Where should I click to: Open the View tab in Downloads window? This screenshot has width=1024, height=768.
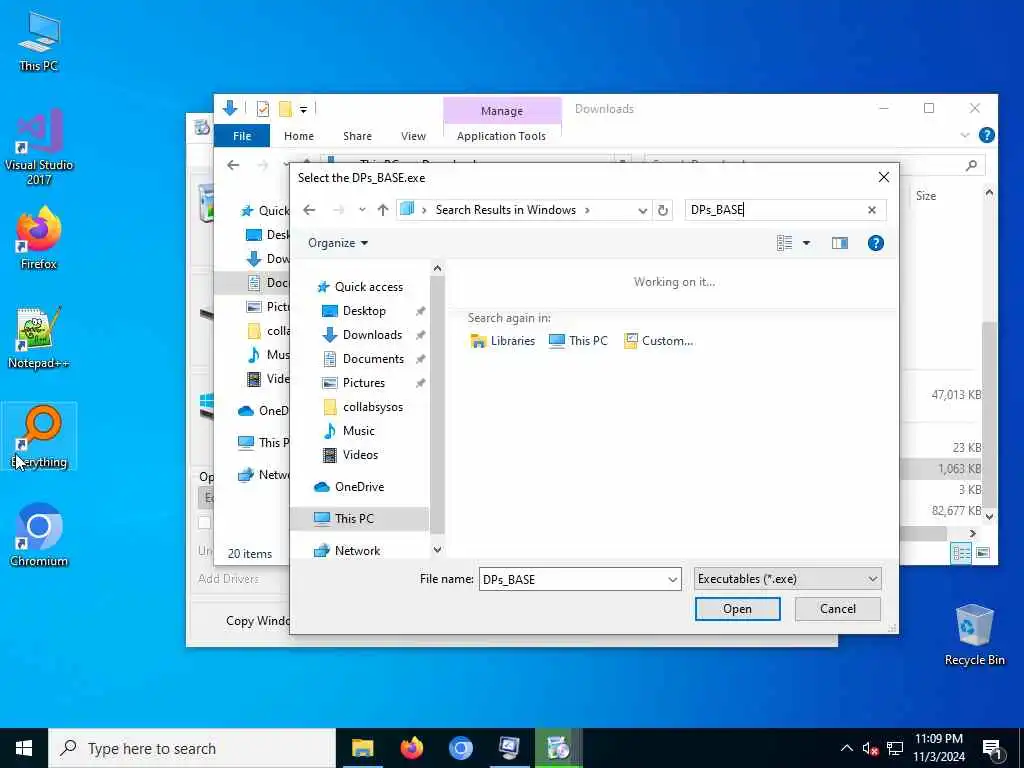(x=413, y=136)
